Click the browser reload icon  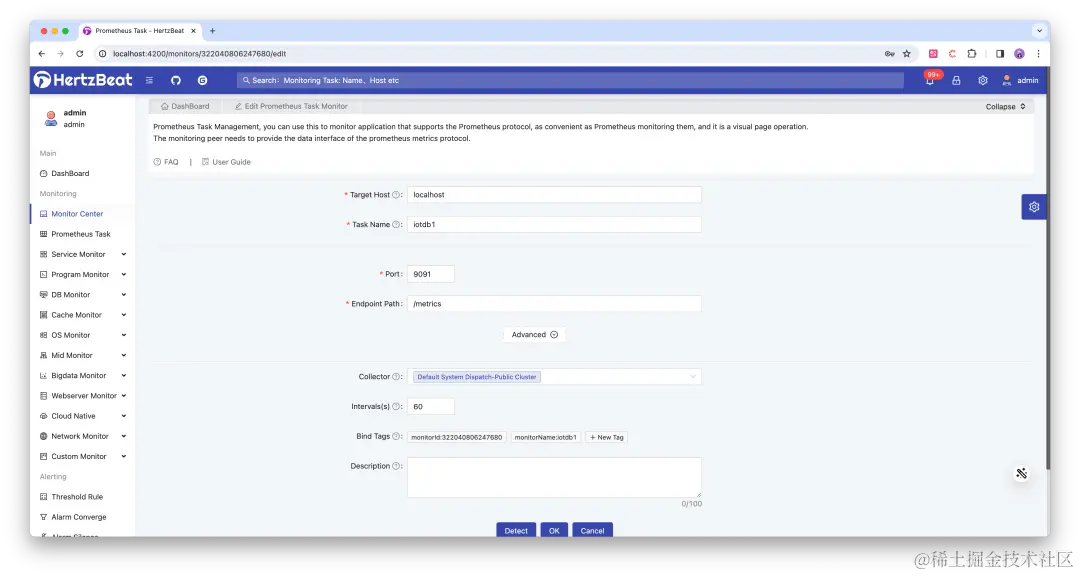click(80, 54)
